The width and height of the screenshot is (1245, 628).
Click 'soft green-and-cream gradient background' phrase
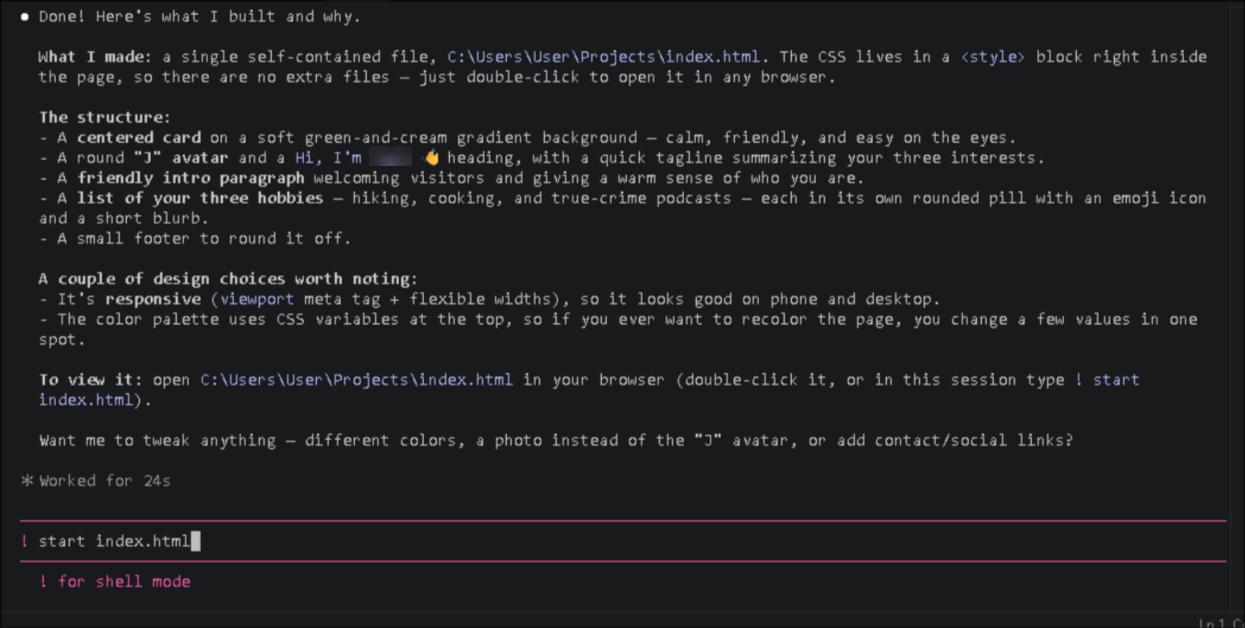447,138
